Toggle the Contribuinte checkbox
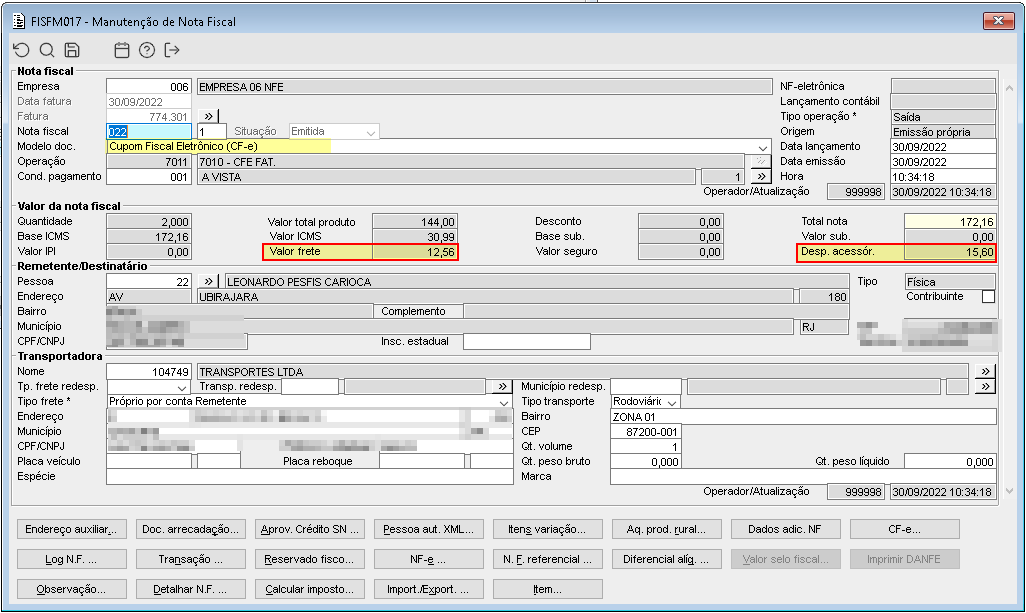1026x613 pixels. pos(988,297)
